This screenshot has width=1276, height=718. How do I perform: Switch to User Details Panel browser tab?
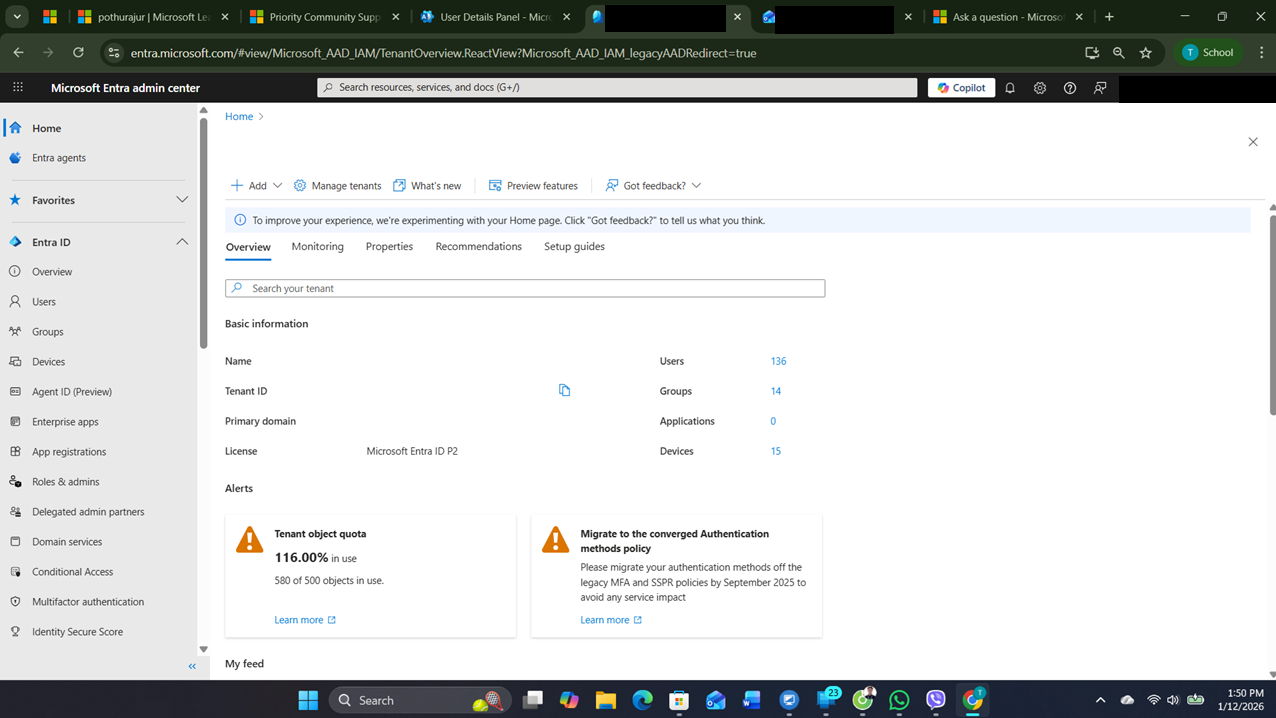(497, 17)
